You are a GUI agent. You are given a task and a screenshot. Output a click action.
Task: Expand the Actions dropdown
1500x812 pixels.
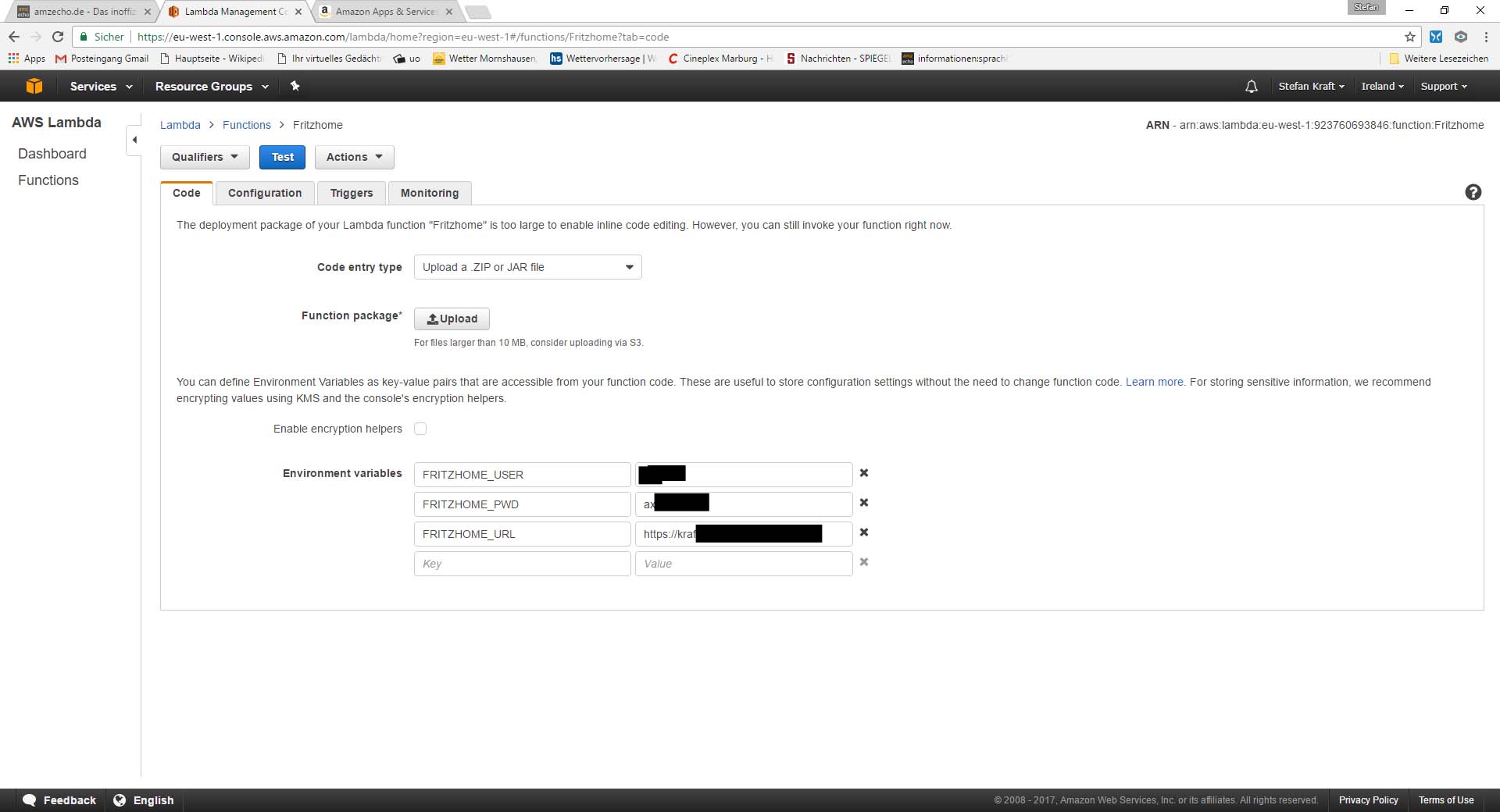point(355,157)
